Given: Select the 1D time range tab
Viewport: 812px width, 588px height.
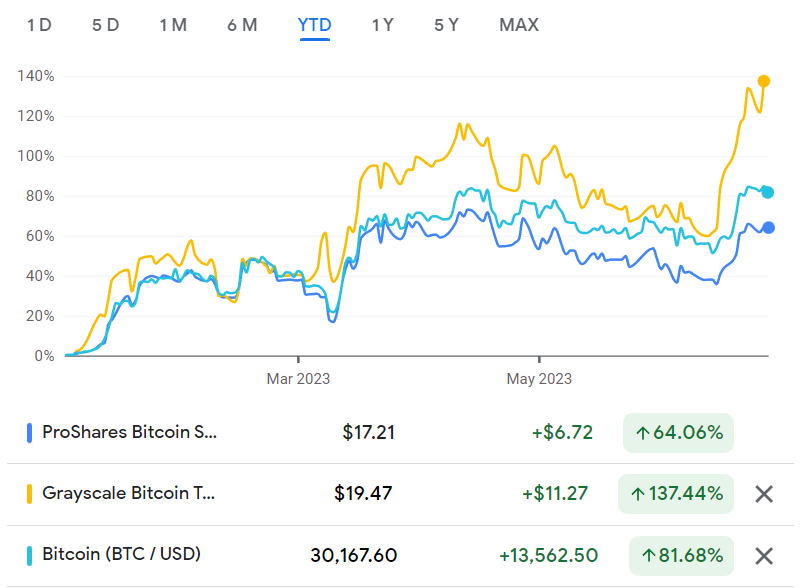Looking at the screenshot, I should [x=39, y=25].
